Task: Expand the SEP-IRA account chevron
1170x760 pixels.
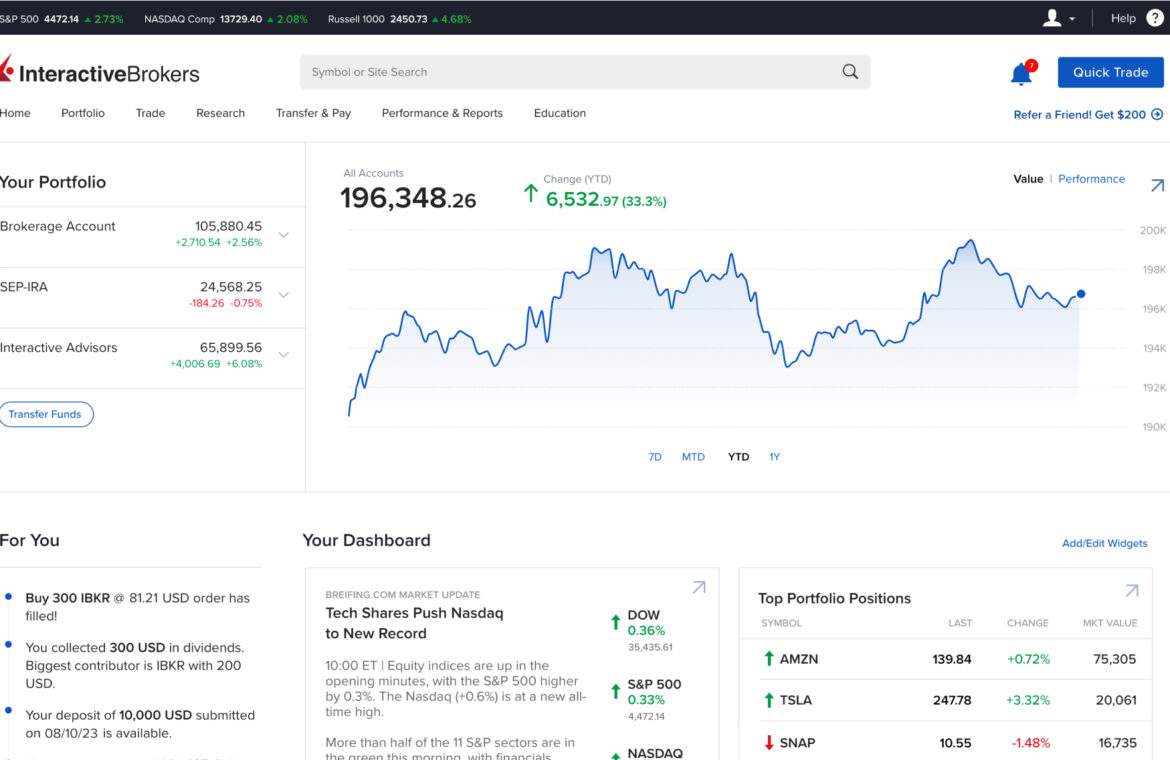Action: (284, 295)
